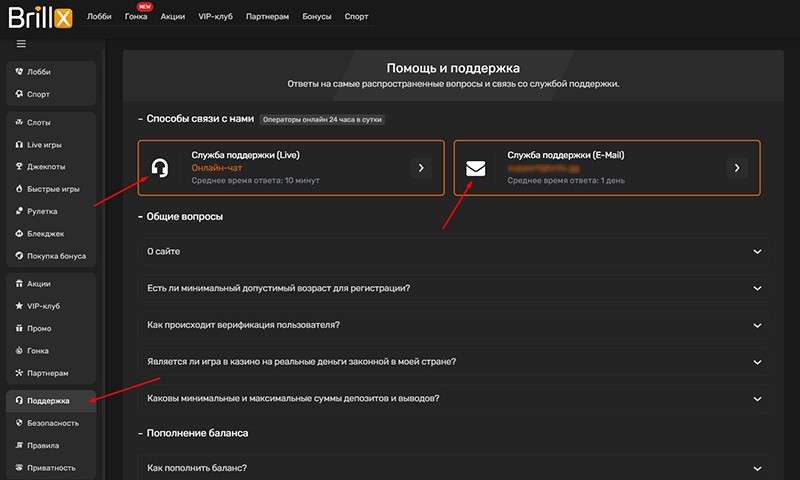Viewport: 800px width, 480px height.
Task: Select Поддержка in the sidebar
Action: point(48,401)
